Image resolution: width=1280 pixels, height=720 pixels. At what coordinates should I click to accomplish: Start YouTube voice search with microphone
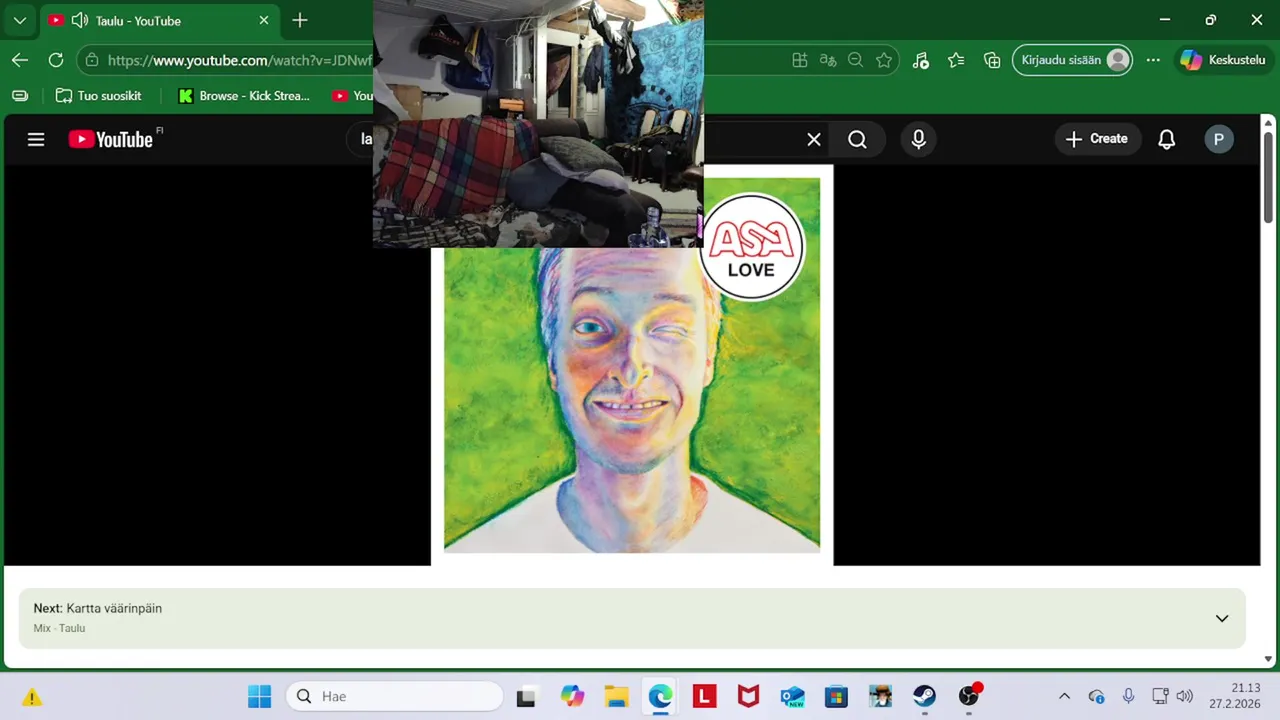click(x=919, y=140)
